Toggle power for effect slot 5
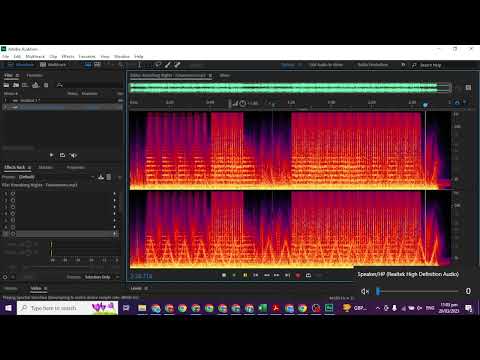This screenshot has width=480, height=360. [x=13, y=220]
